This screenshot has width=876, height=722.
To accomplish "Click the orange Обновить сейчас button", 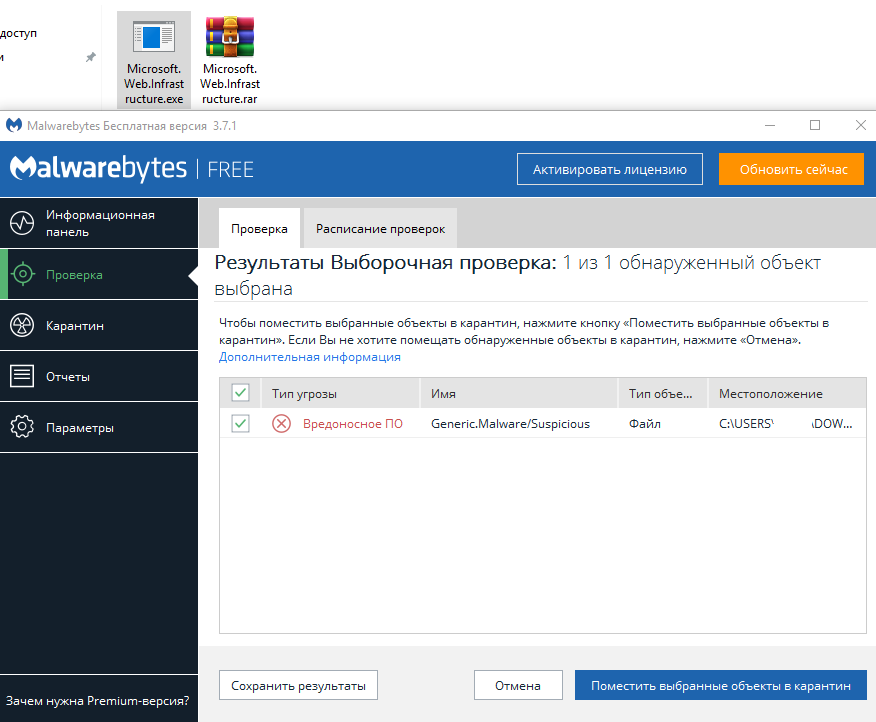I will [x=791, y=169].
